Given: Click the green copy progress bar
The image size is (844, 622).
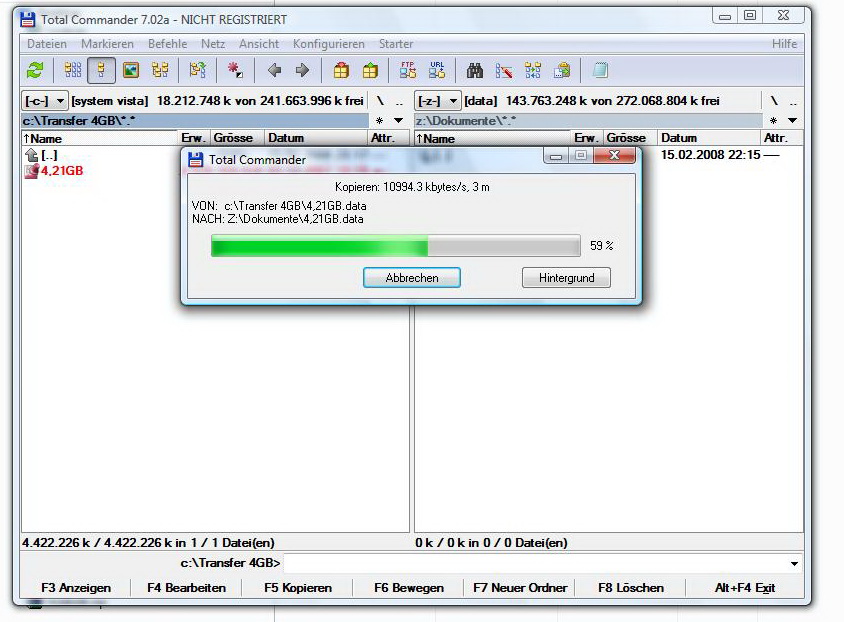Looking at the screenshot, I should (x=396, y=246).
